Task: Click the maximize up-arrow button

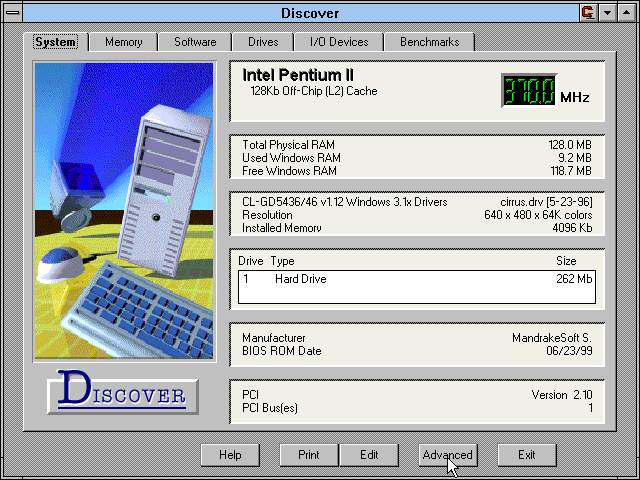Action: [627, 13]
